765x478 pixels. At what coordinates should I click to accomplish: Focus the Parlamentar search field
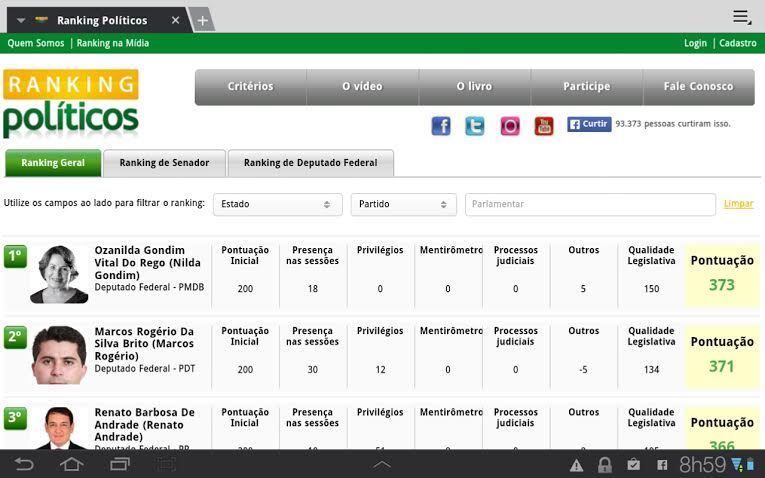(590, 204)
